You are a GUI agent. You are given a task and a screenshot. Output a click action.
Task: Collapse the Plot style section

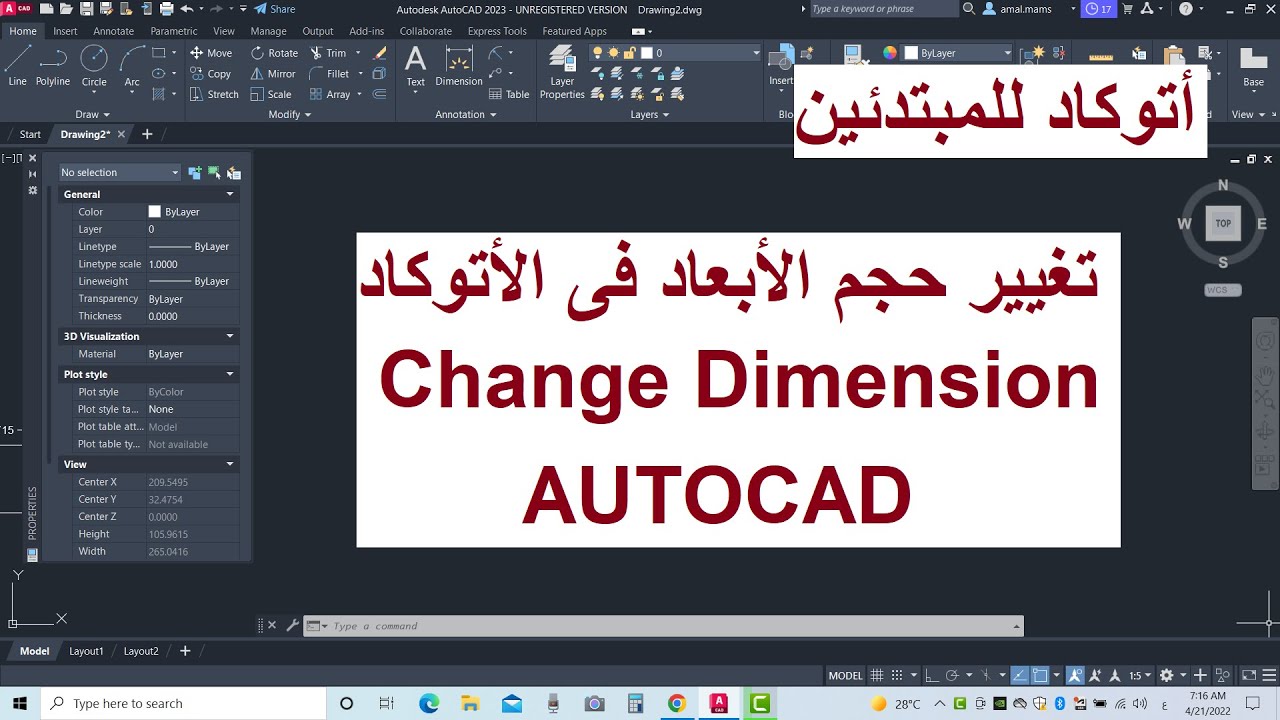click(x=230, y=374)
